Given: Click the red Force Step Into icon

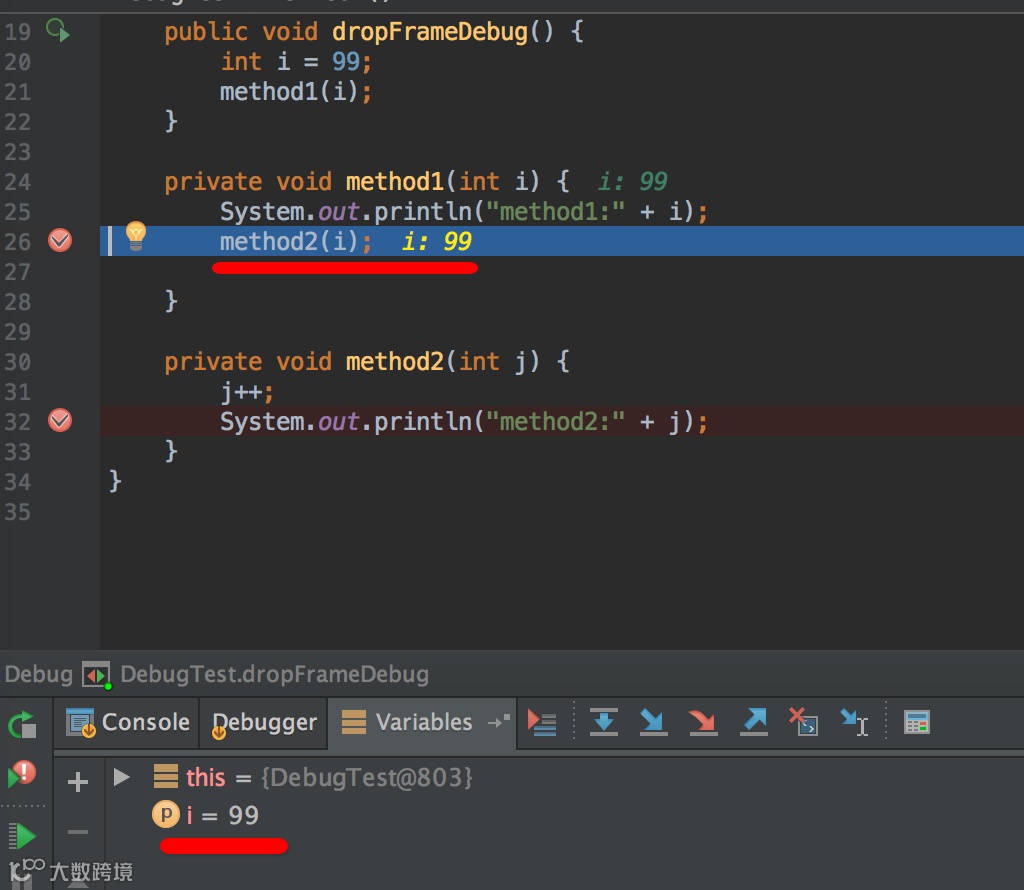Looking at the screenshot, I should 703,722.
